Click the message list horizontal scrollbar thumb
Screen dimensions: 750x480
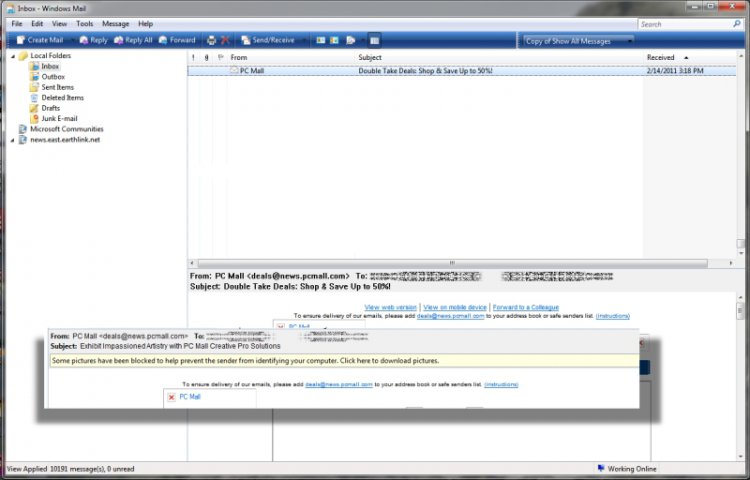pyautogui.click(x=452, y=263)
